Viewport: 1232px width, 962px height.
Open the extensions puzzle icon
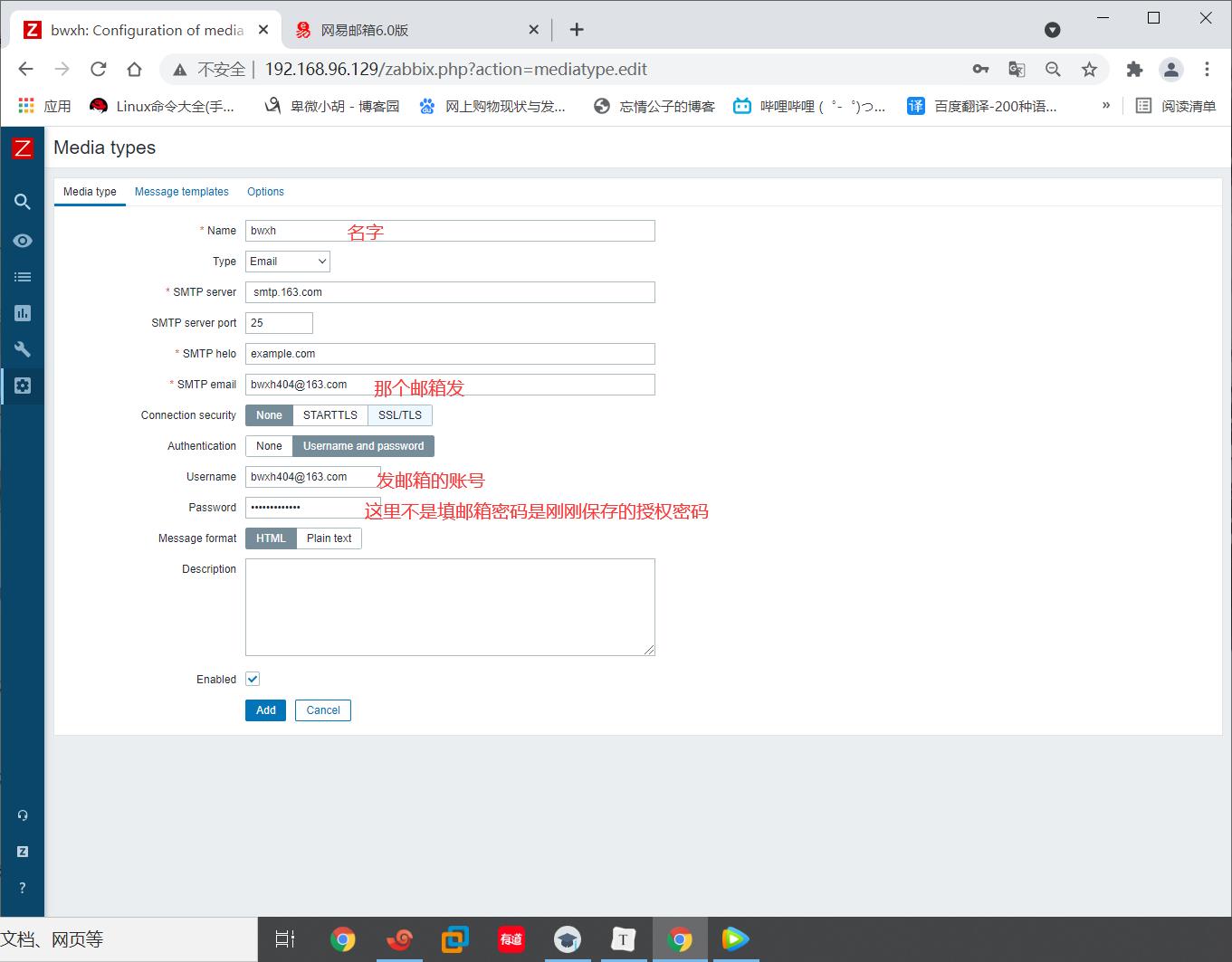coord(1134,69)
